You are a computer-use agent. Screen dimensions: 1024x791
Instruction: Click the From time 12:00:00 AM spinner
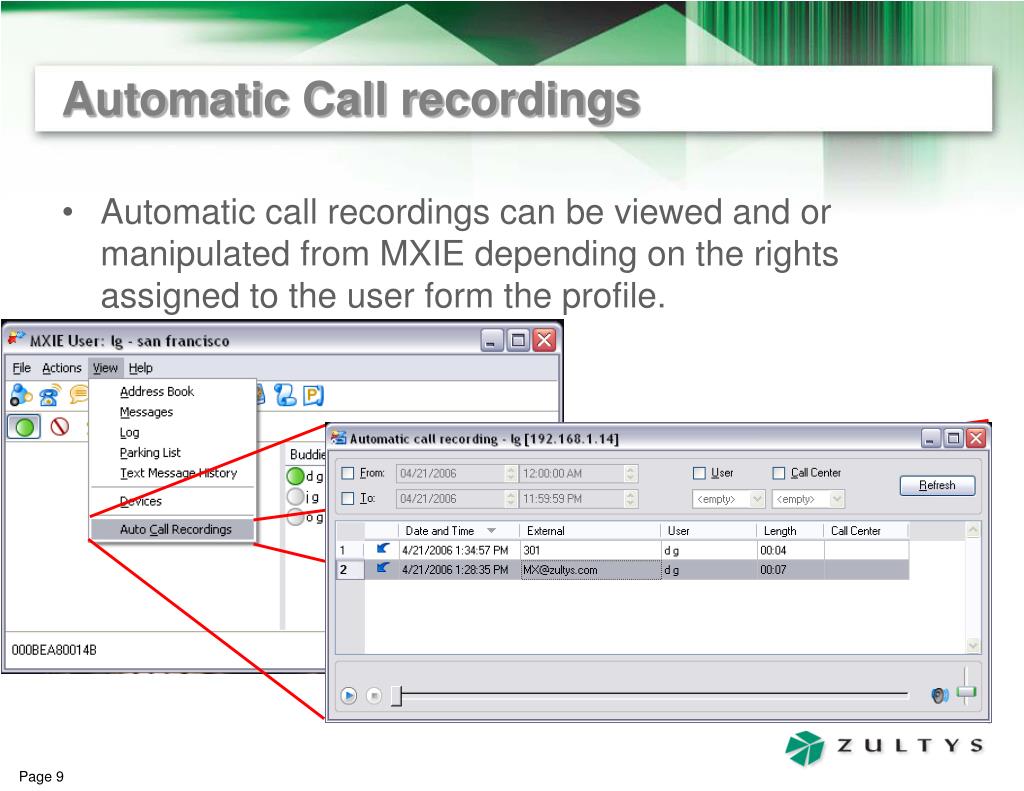pos(630,473)
